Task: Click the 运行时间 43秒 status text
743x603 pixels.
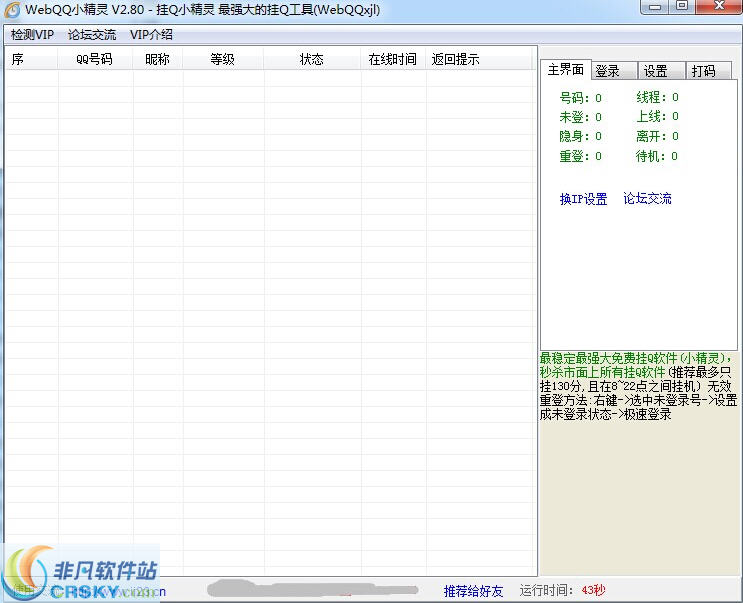Action: tap(562, 590)
